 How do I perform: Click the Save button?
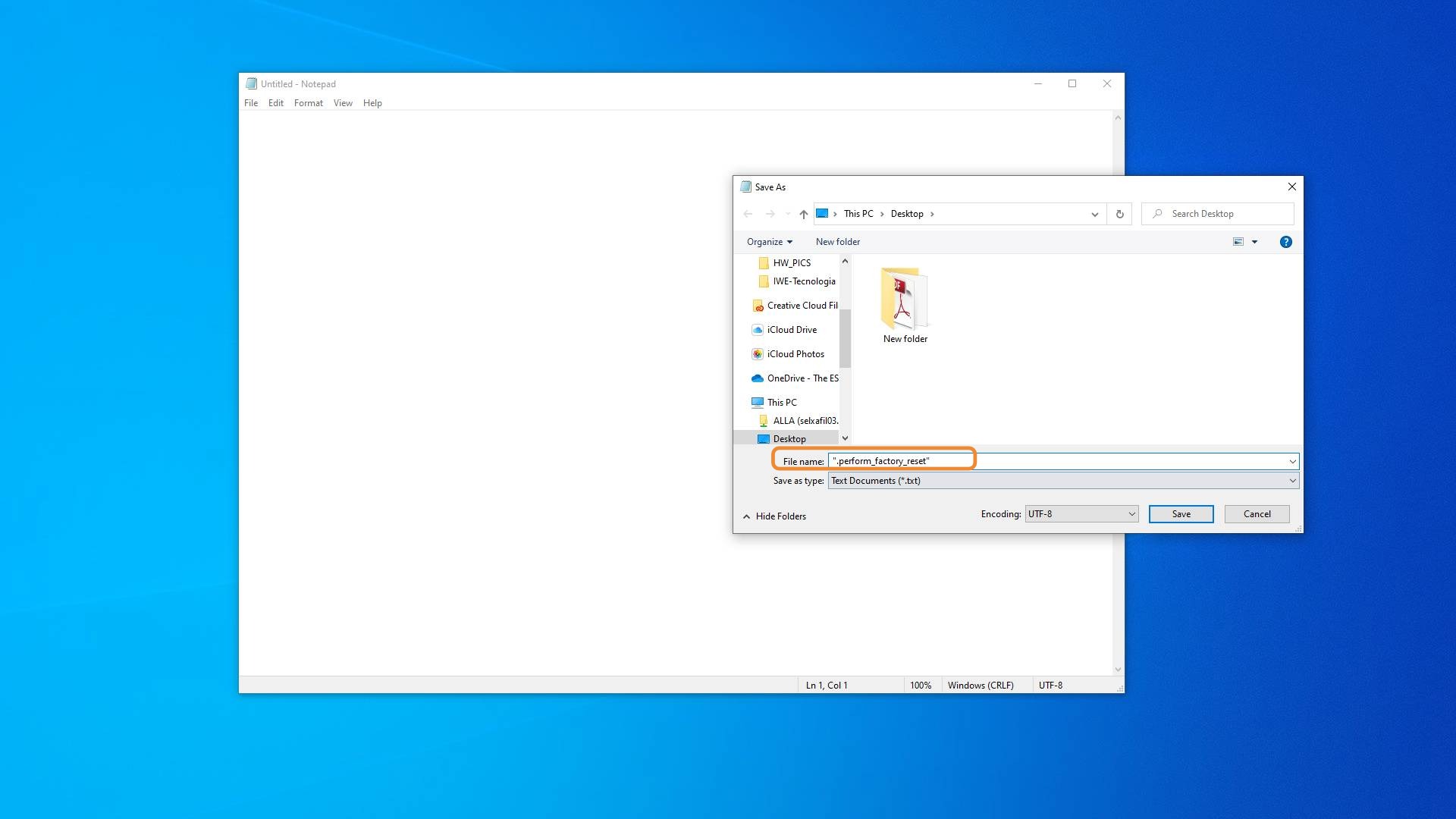click(x=1181, y=514)
